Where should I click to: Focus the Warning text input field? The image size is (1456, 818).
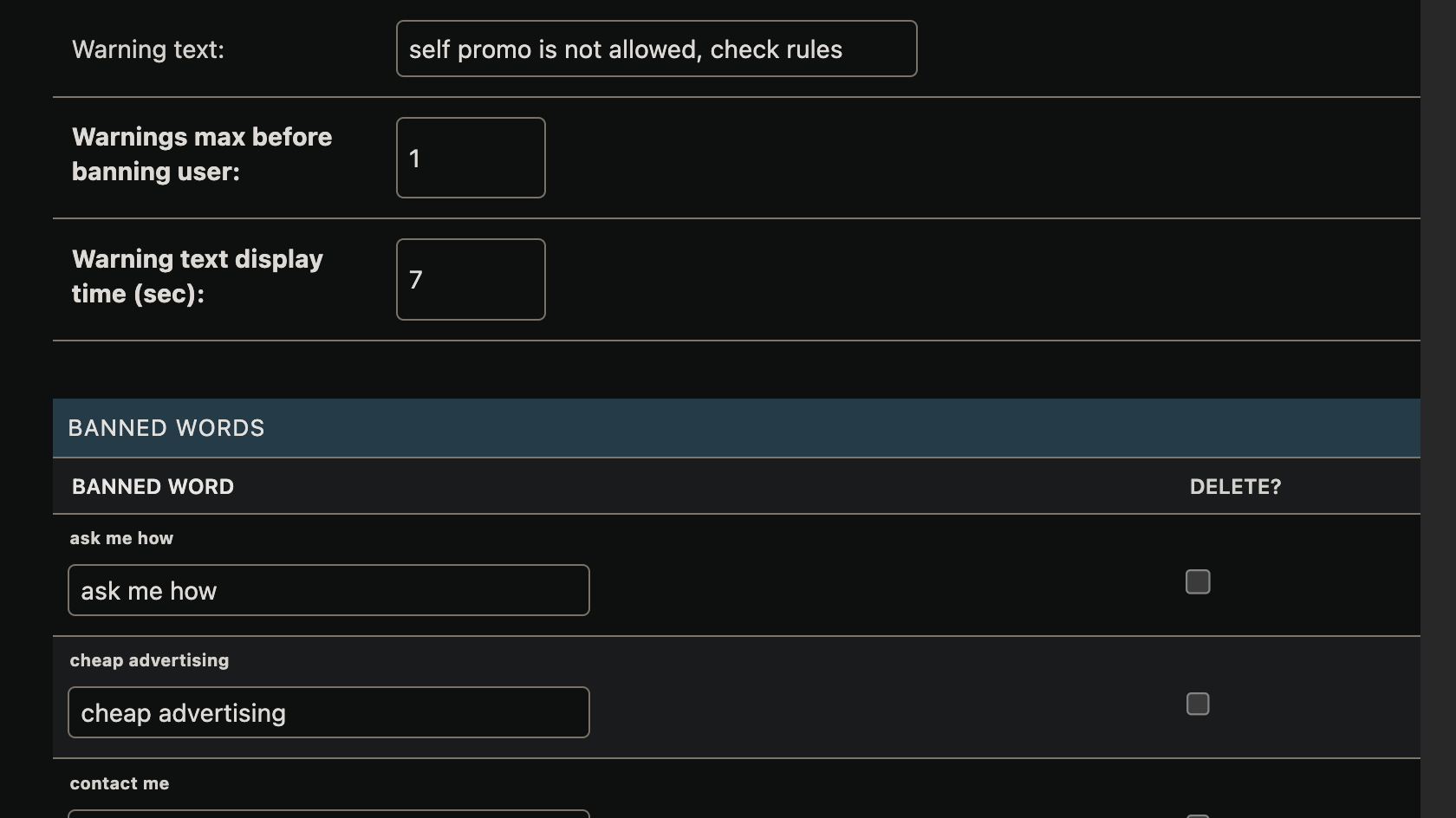(x=656, y=49)
